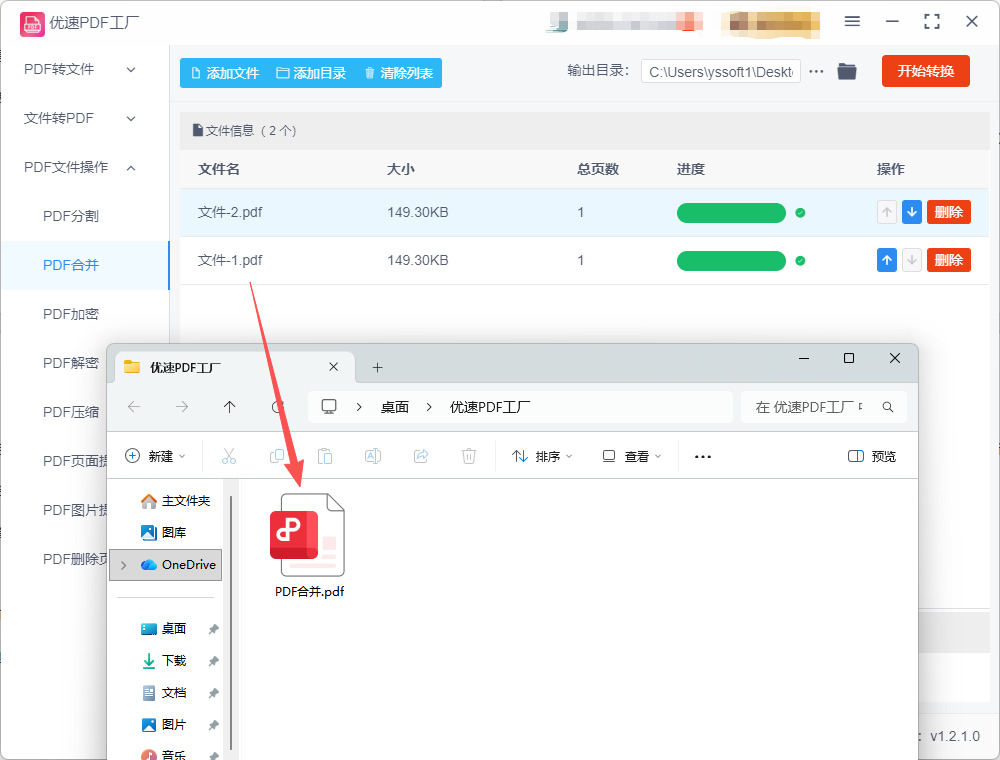The image size is (1000, 760).
Task: Go back in Explorer navigation
Action: [134, 407]
